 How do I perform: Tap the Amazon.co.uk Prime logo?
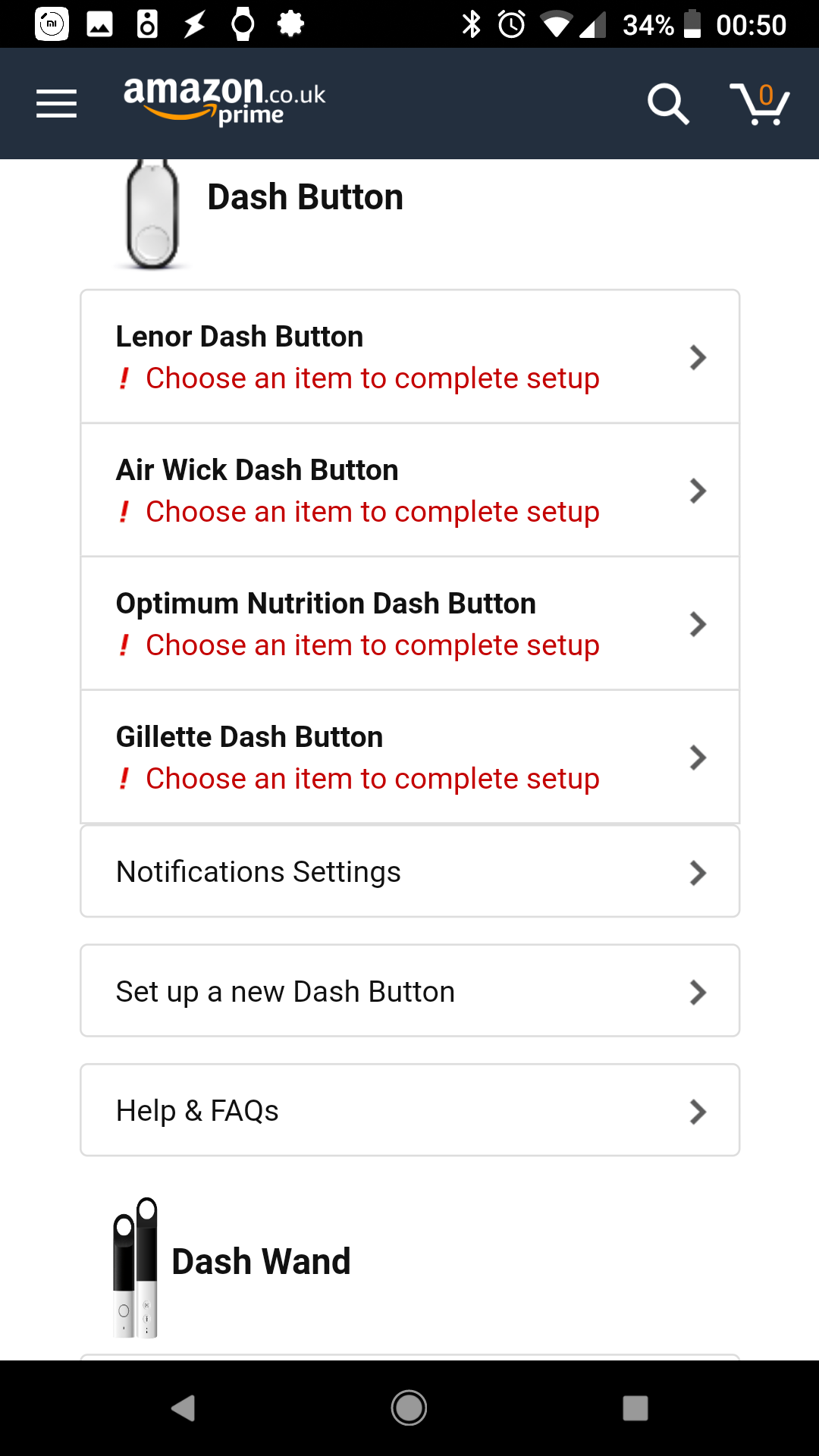click(x=224, y=100)
